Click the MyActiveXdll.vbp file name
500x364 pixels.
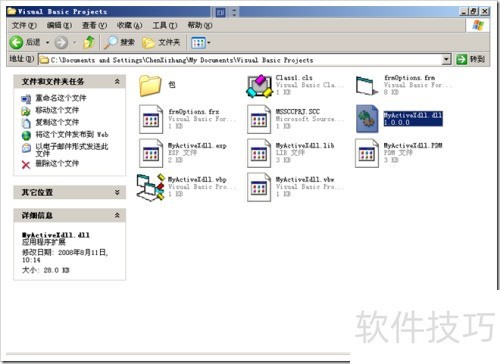(x=197, y=180)
